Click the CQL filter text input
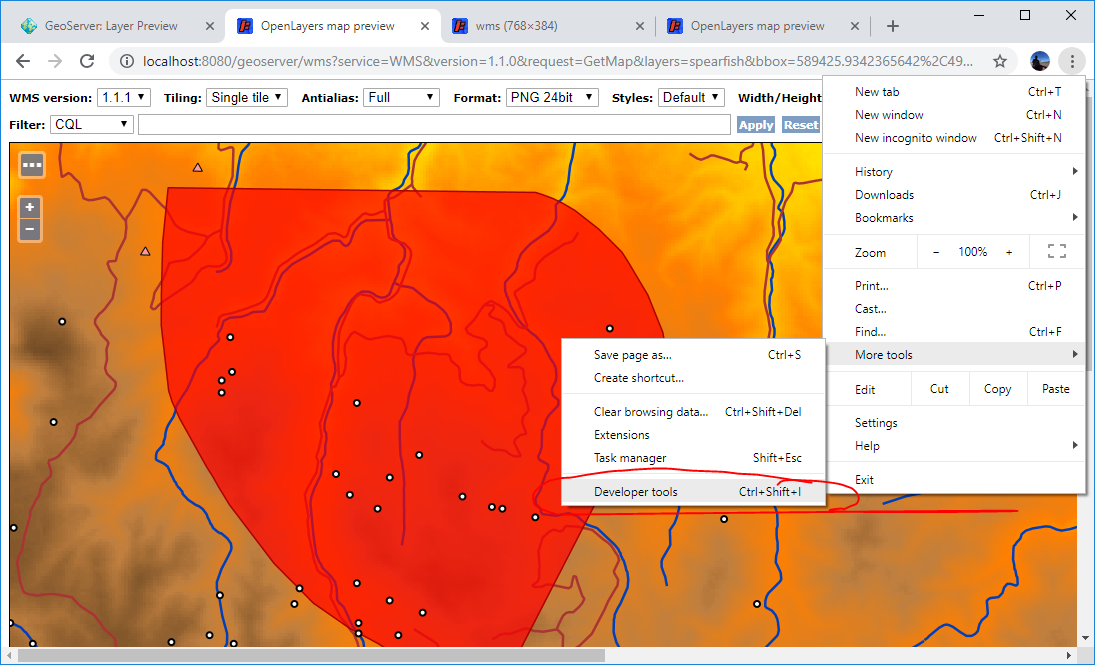Screen dimensions: 1095x665 tap(434, 124)
